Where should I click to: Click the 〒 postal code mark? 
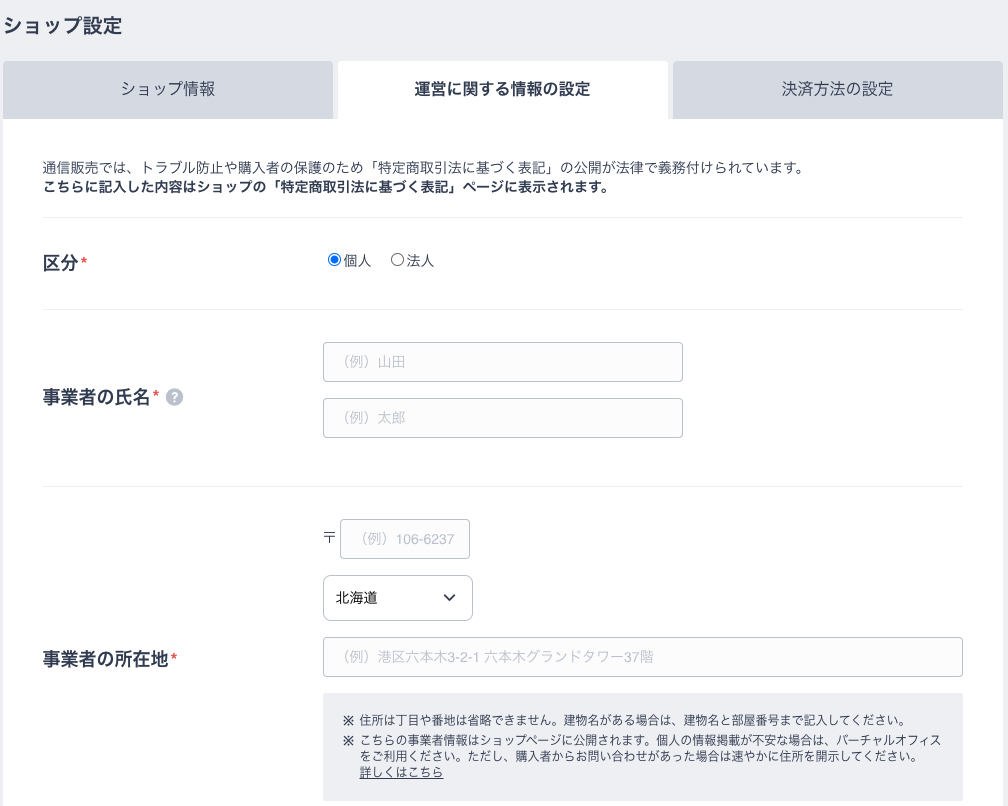coord(329,538)
